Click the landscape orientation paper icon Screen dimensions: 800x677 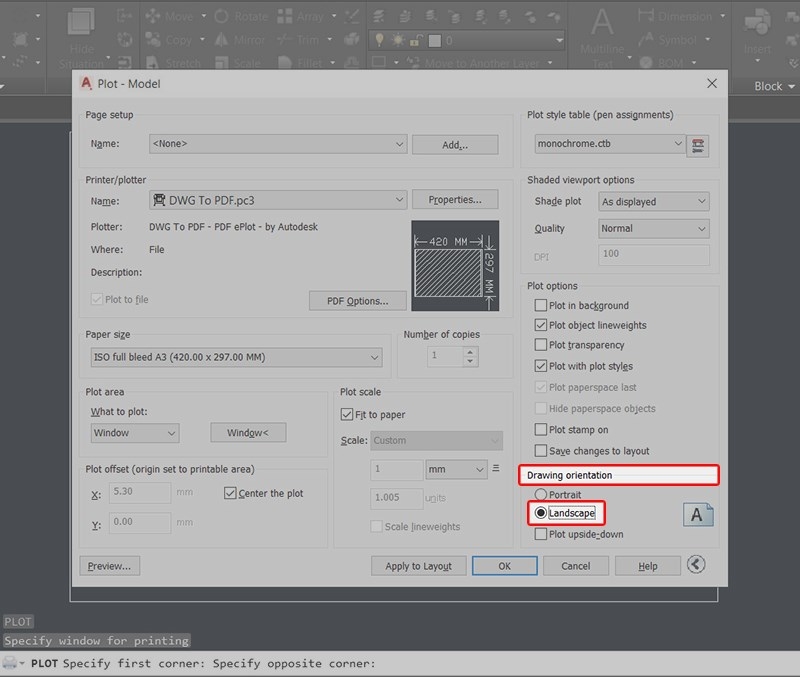point(699,513)
